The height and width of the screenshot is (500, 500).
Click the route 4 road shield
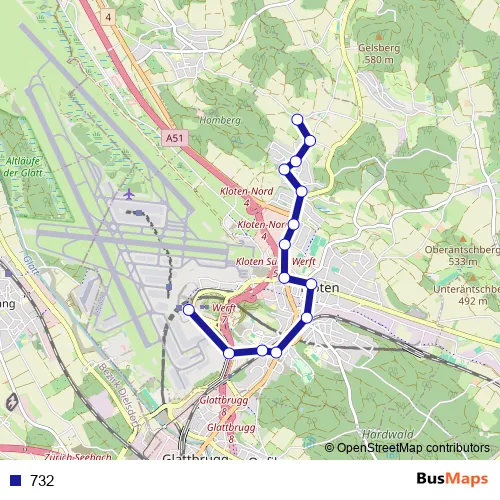coord(108,17)
